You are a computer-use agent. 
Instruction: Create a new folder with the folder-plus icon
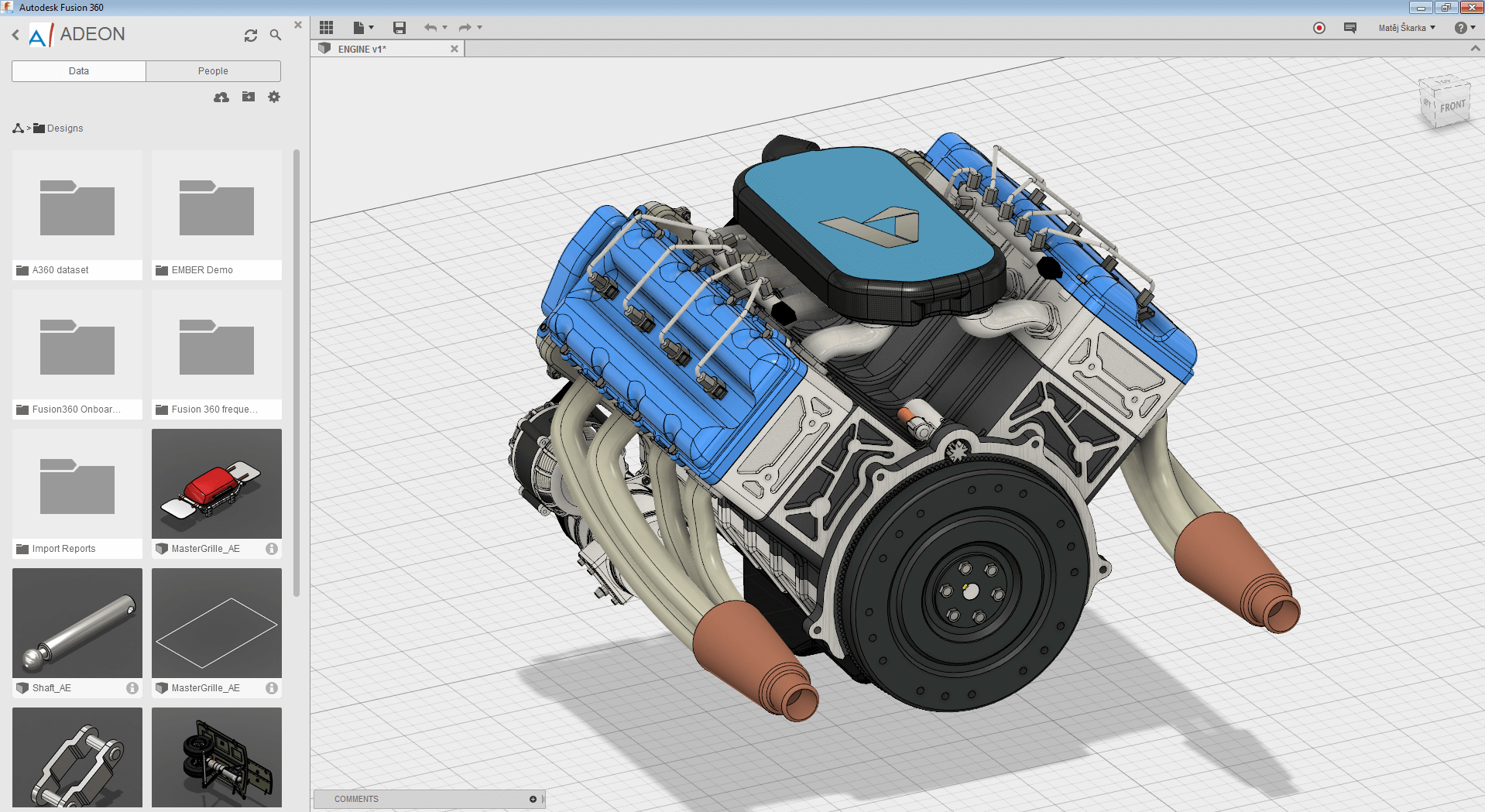pyautogui.click(x=249, y=97)
